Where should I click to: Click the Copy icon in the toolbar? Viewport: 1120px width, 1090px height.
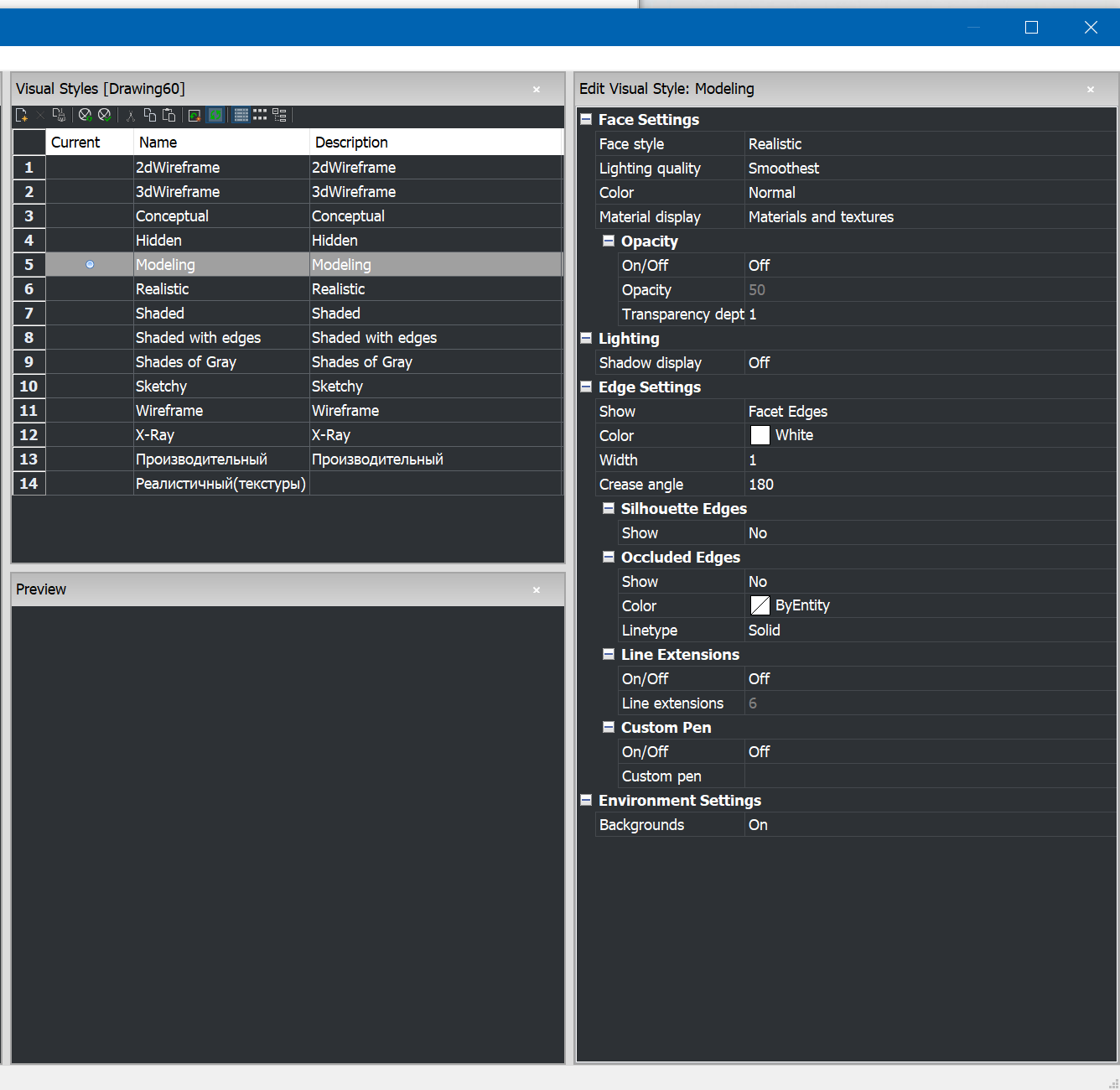point(150,116)
